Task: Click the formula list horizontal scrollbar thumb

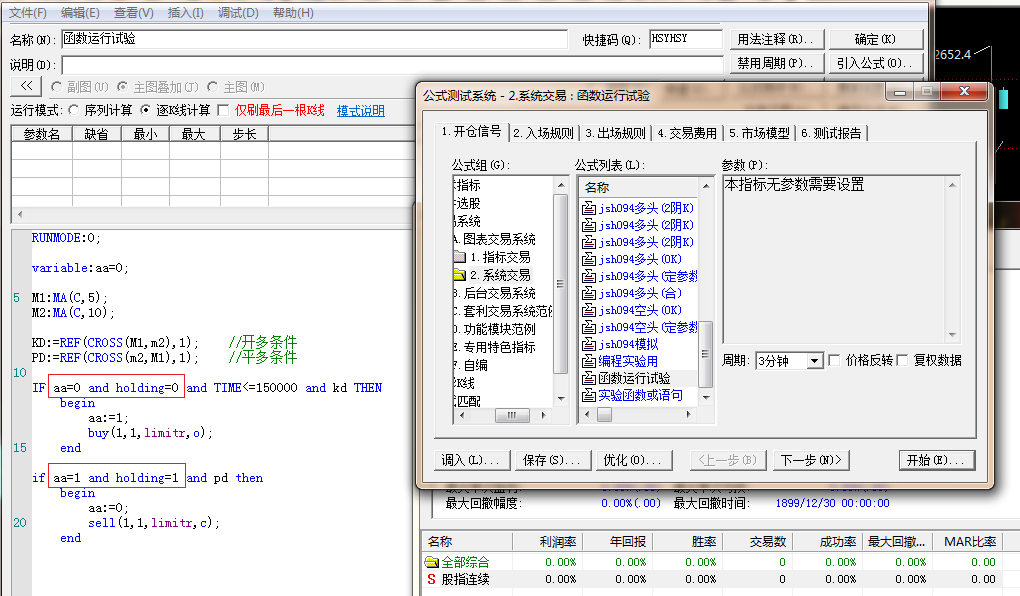Action: pos(604,415)
